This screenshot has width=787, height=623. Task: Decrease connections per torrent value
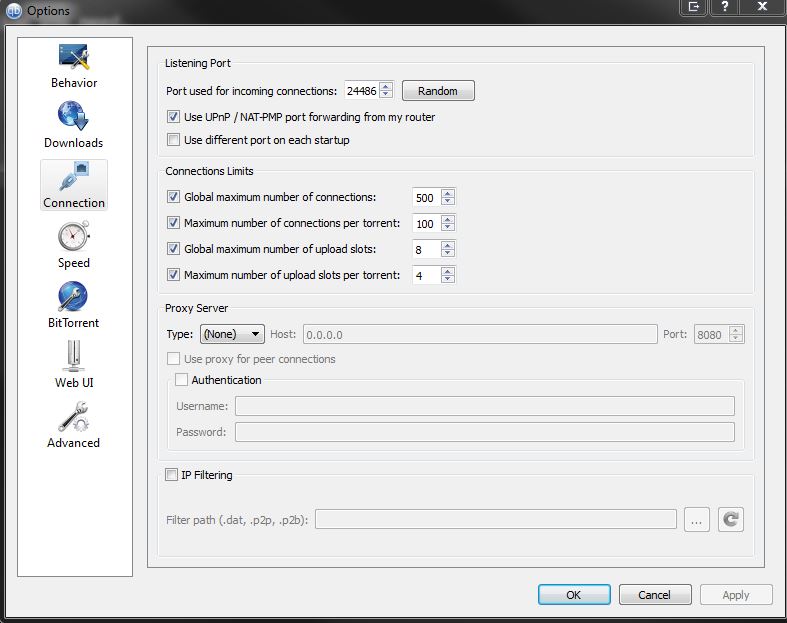pyautogui.click(x=448, y=227)
